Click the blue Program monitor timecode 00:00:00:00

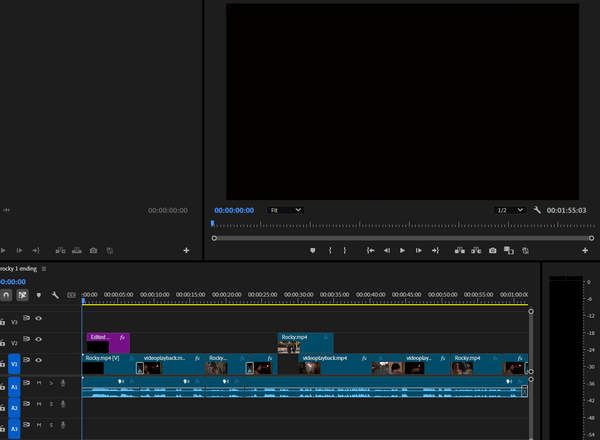234,210
